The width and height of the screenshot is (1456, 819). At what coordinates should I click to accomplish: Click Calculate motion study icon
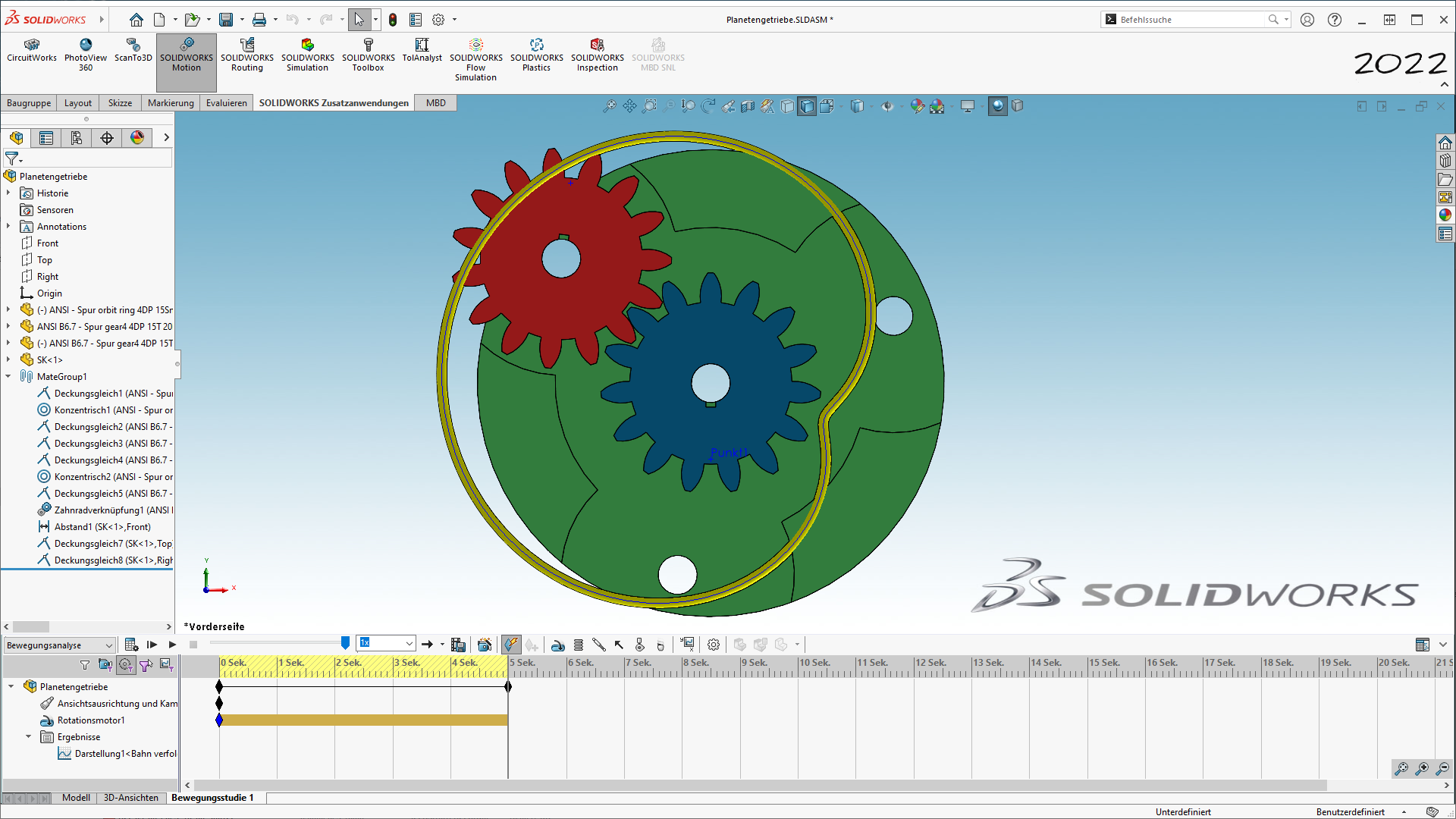[131, 645]
